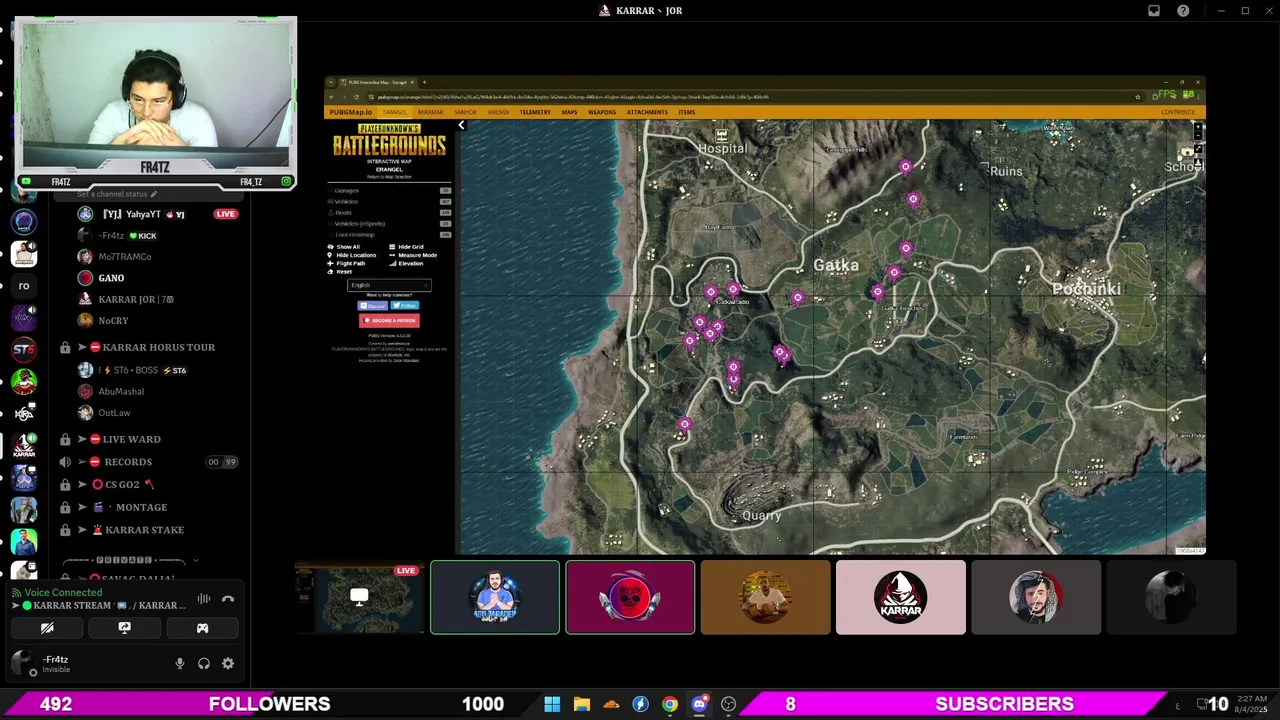Open the ATTACHMENTS menu item
Screen dimensions: 1280x720
click(x=647, y=112)
